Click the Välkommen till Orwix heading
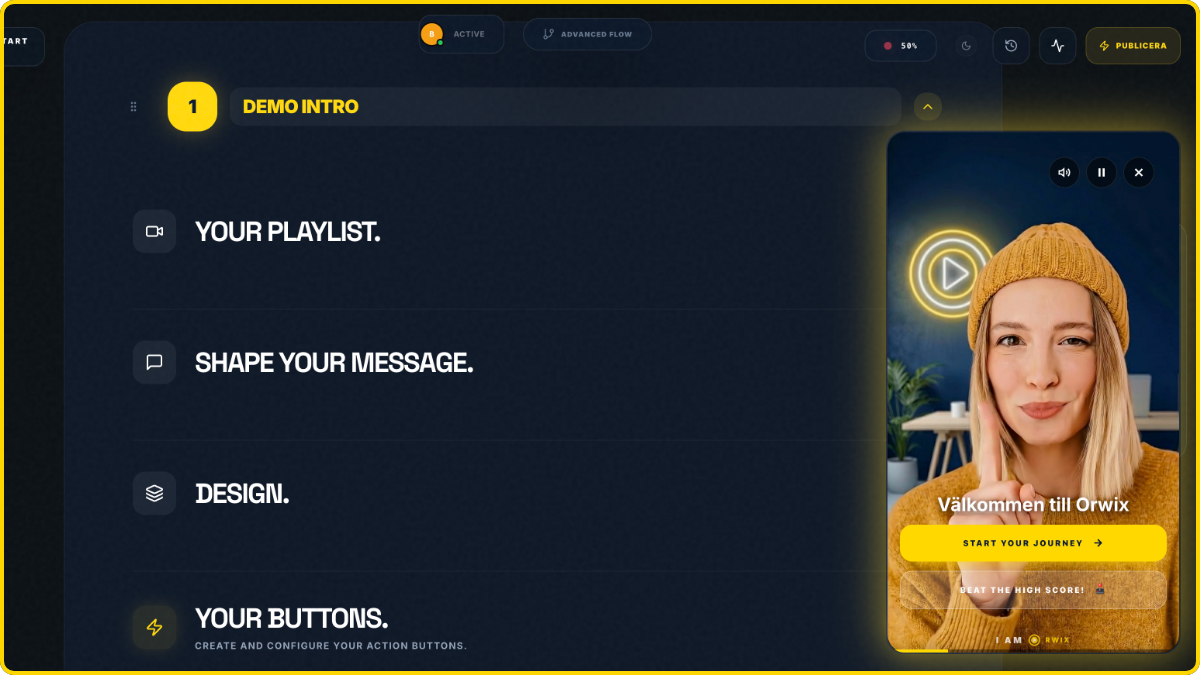 click(1033, 505)
